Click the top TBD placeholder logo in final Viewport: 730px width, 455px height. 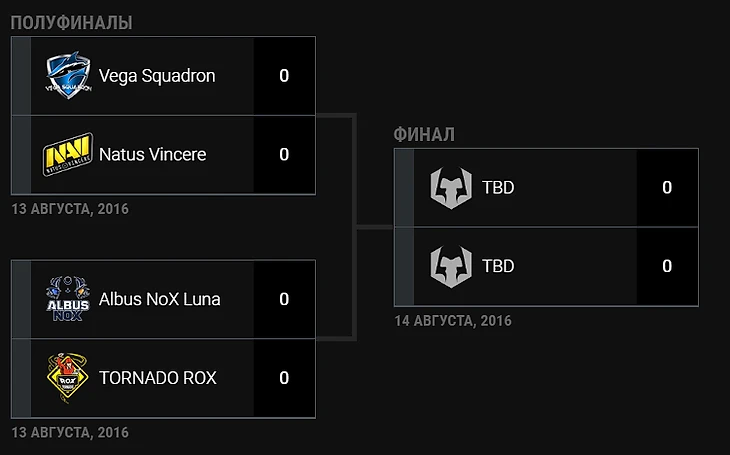[x=451, y=188]
